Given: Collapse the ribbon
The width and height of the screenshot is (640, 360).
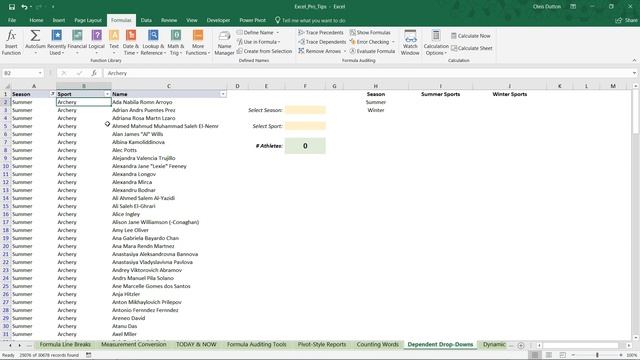Looking at the screenshot, I should coord(634,60).
